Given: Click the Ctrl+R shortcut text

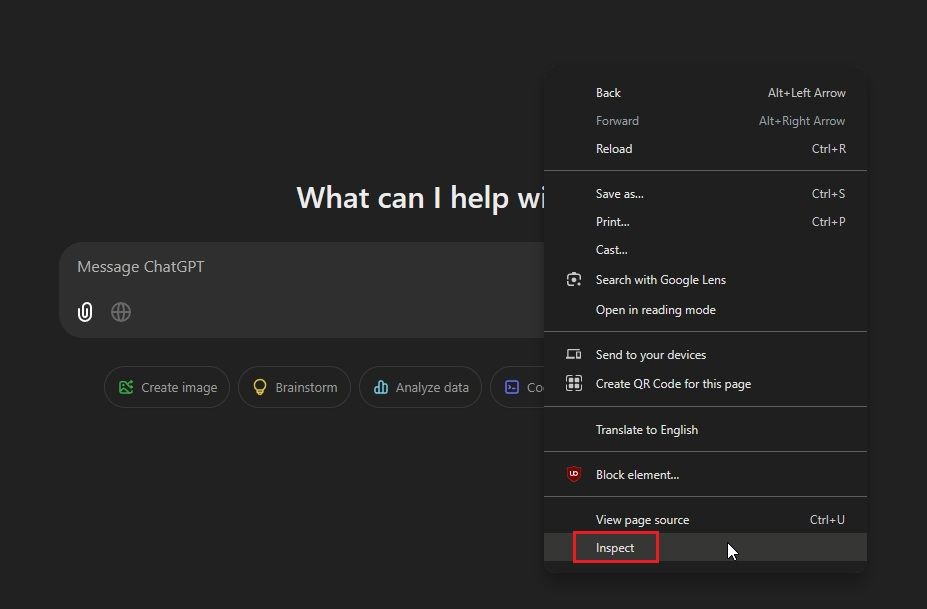Looking at the screenshot, I should click(x=828, y=148).
